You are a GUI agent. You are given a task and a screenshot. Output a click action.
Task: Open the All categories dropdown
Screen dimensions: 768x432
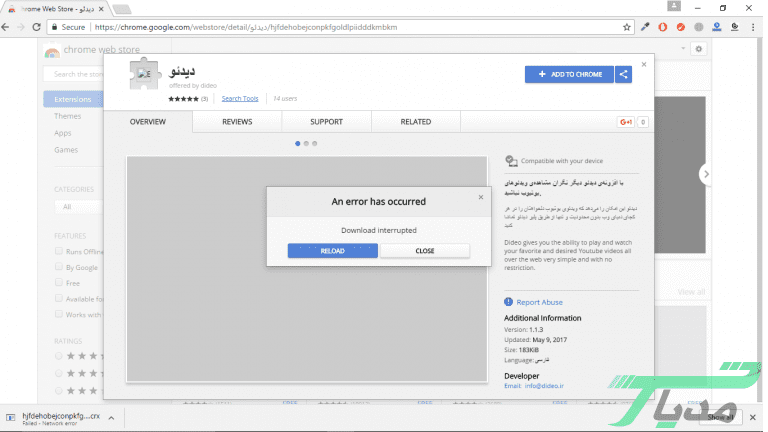[x=79, y=207]
